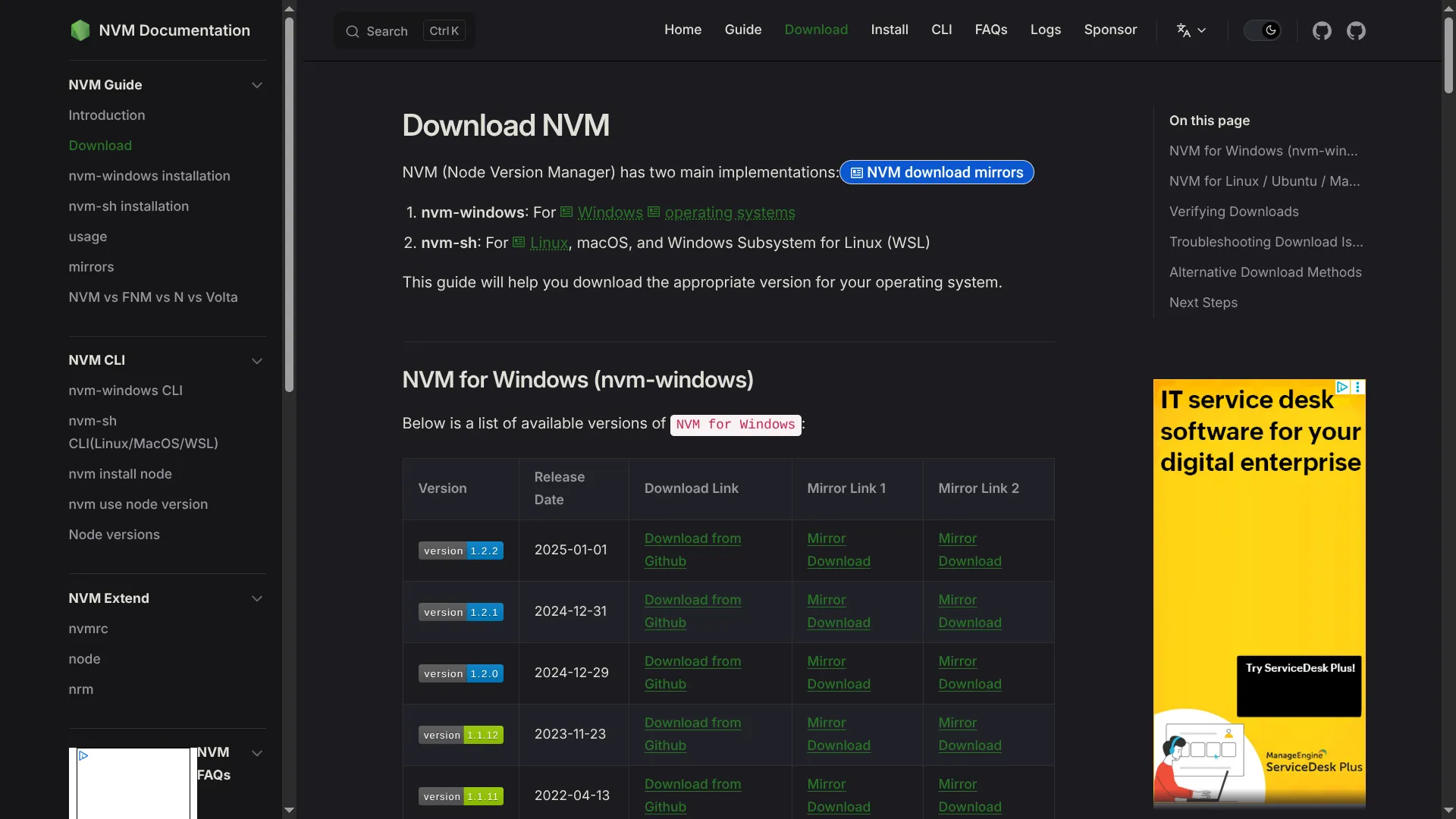This screenshot has width=1456, height=819.
Task: Download version 1.1.12 from Github
Action: (x=692, y=734)
